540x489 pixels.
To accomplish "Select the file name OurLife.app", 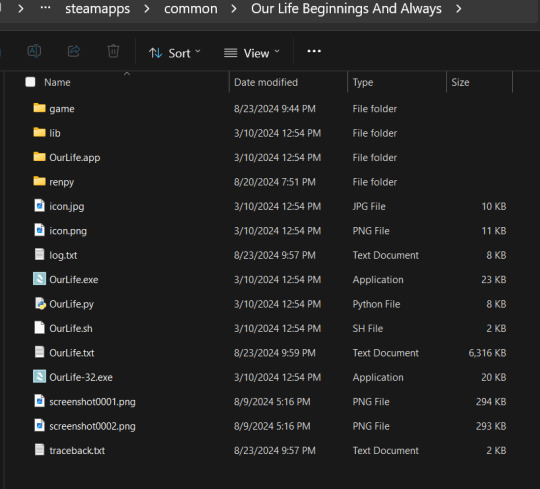I will tap(75, 158).
